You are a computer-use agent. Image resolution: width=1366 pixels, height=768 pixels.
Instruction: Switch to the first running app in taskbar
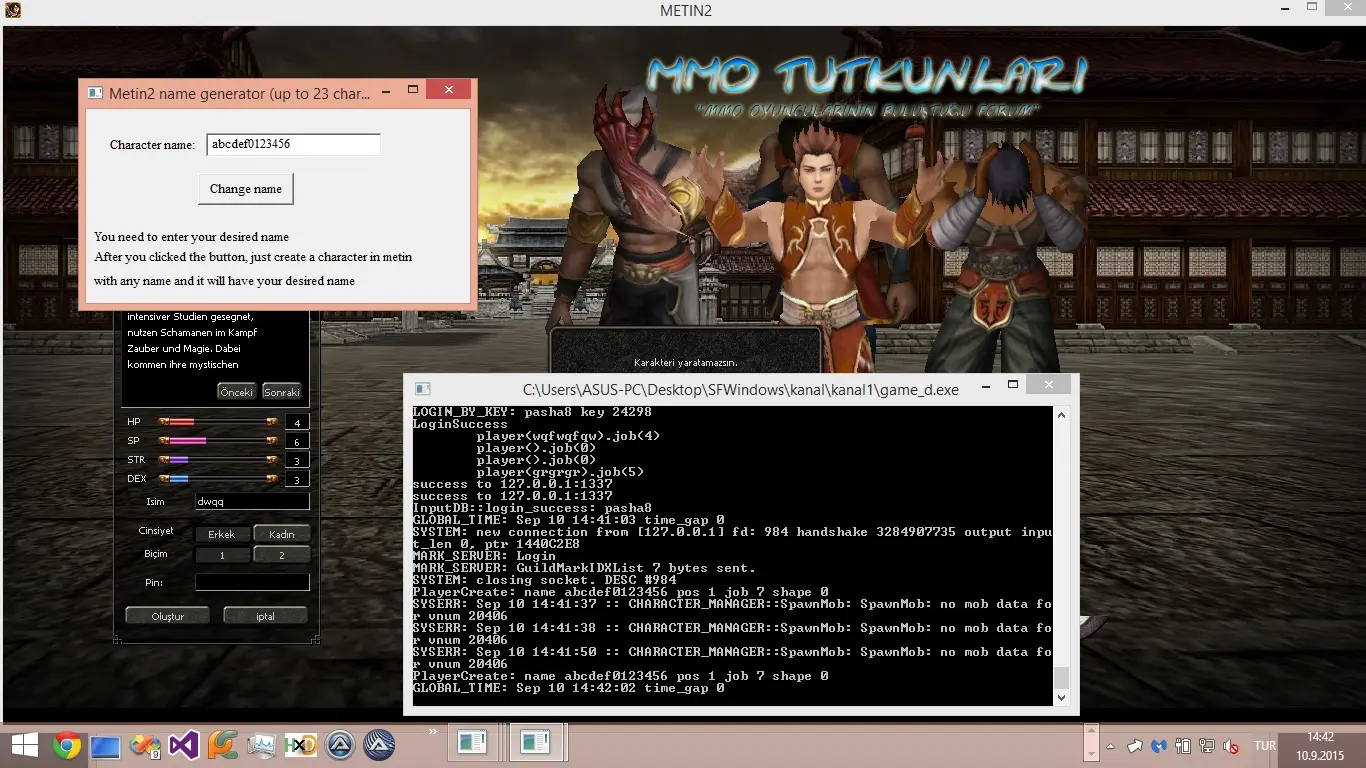(x=473, y=743)
